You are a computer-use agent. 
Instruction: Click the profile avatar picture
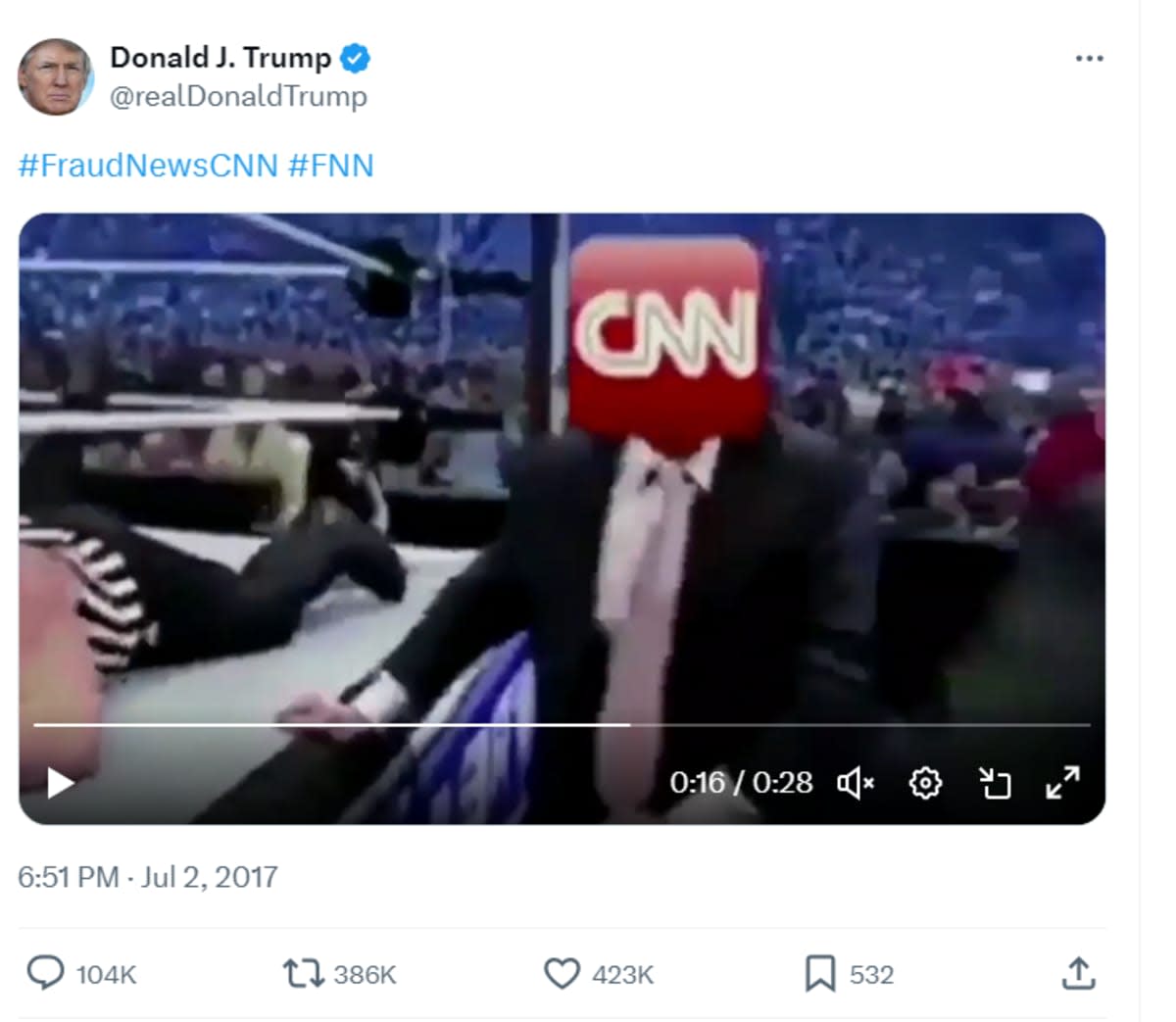pos(55,76)
